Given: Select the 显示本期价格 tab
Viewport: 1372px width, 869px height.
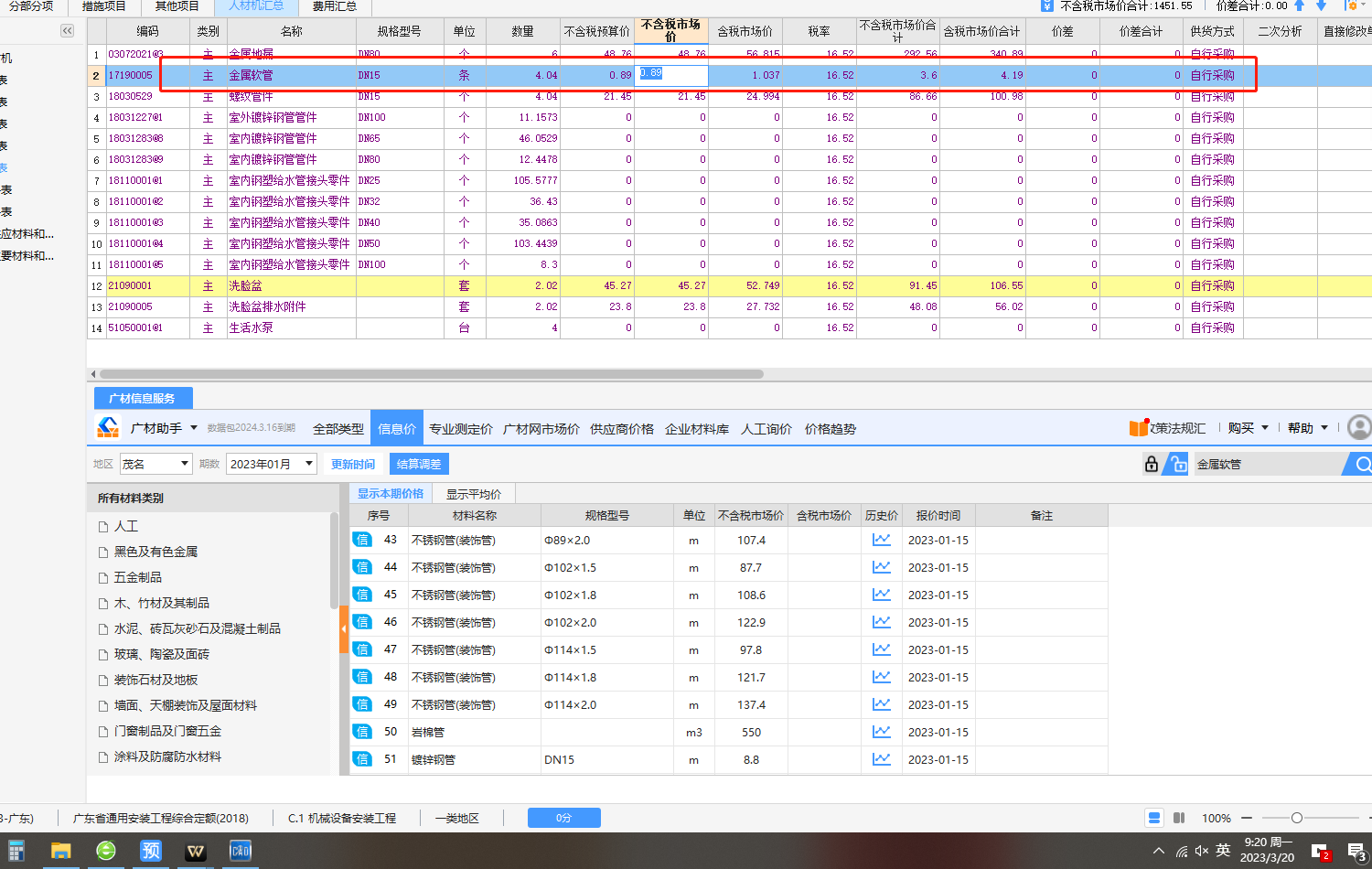Looking at the screenshot, I should (x=391, y=494).
